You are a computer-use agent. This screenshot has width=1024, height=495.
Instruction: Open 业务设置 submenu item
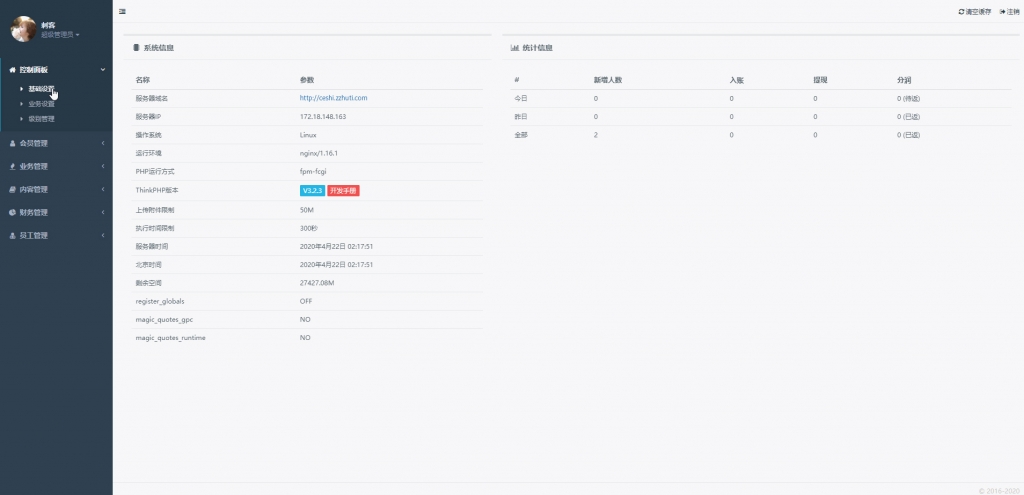[41, 103]
